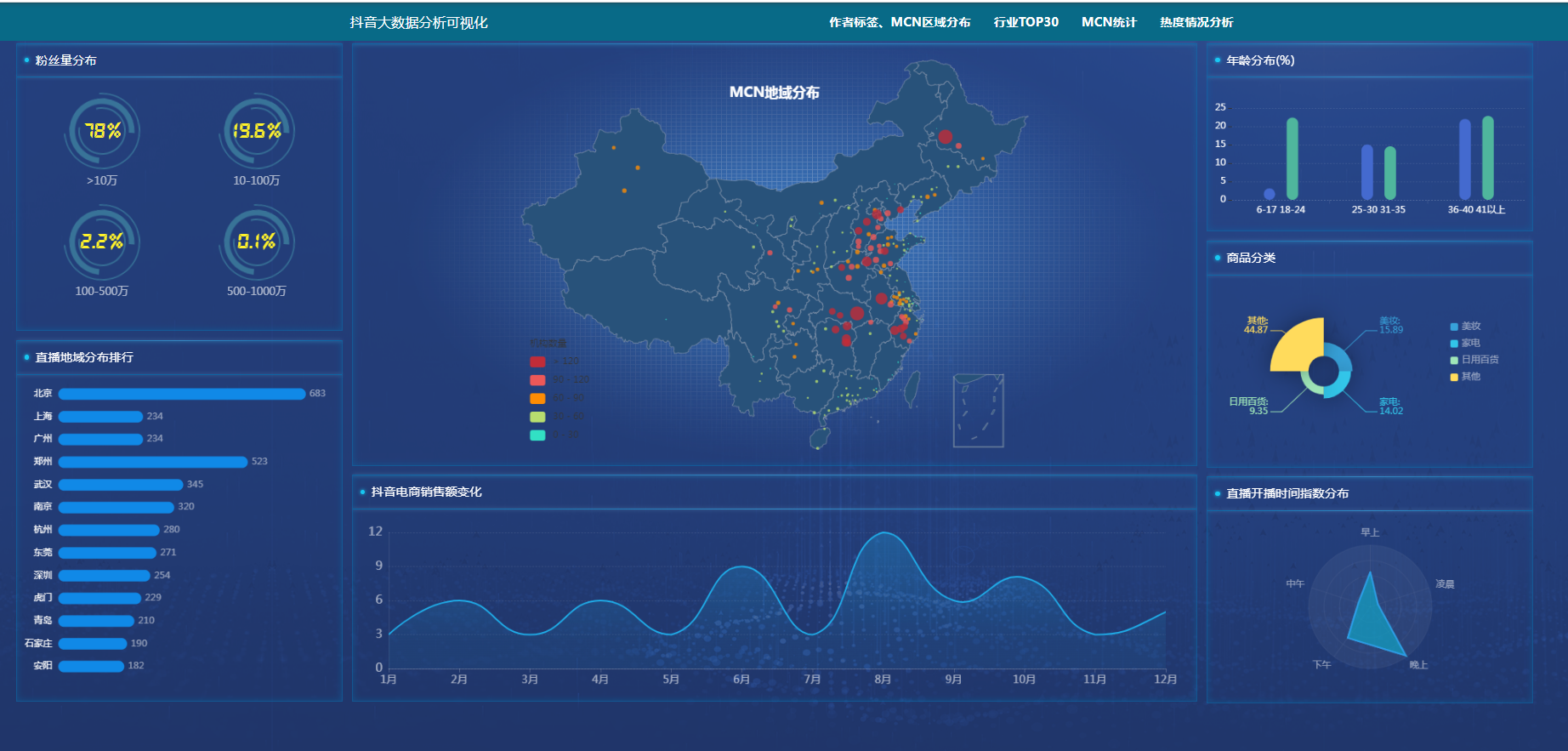This screenshot has height=751, width=1568.
Task: Select the 杭州 bar showing 280
Action: pos(109,530)
